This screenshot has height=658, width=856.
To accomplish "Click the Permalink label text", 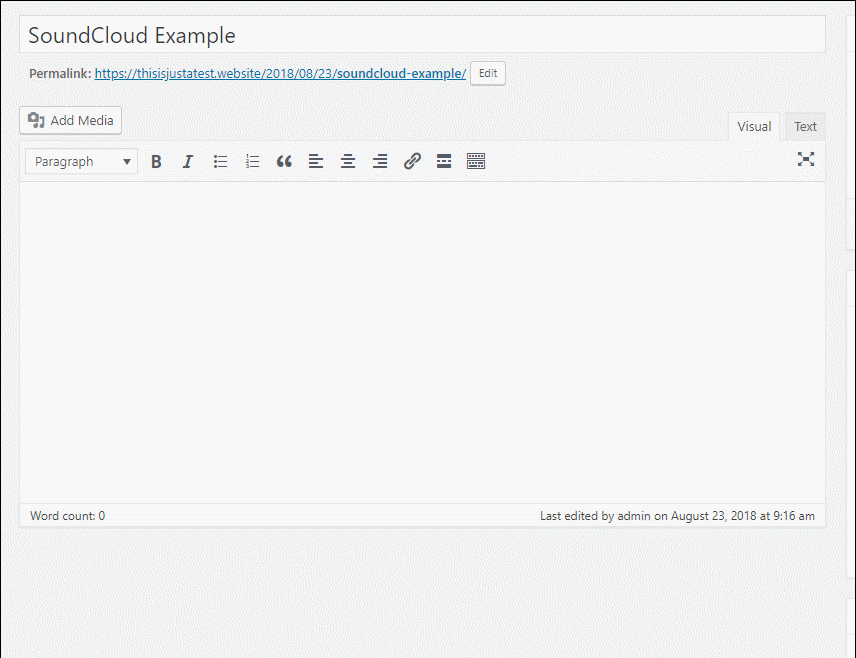I will tap(60, 74).
